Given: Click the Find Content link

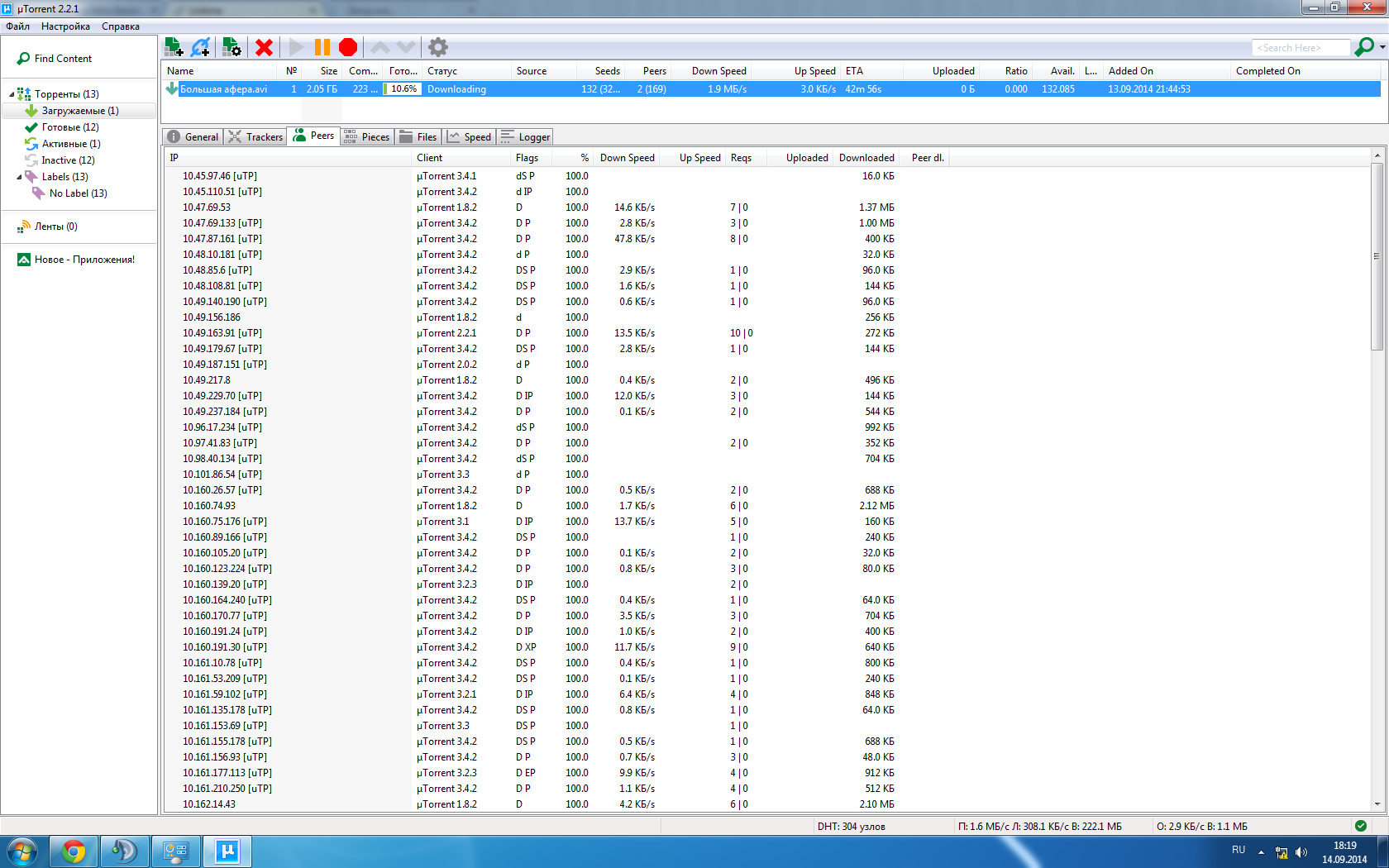Looking at the screenshot, I should click(x=63, y=59).
